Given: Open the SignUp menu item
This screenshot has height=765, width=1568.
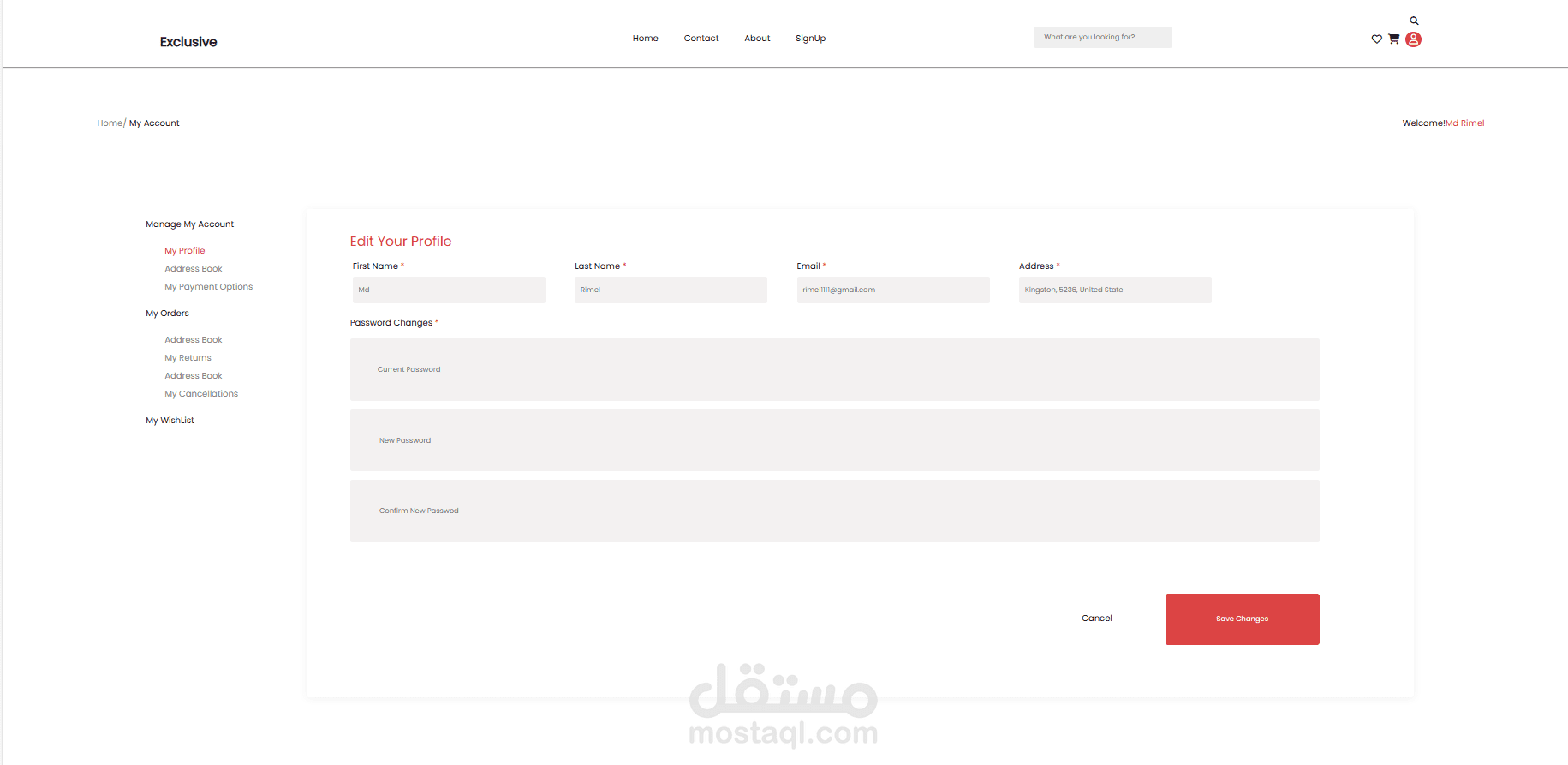Looking at the screenshot, I should tap(810, 39).
